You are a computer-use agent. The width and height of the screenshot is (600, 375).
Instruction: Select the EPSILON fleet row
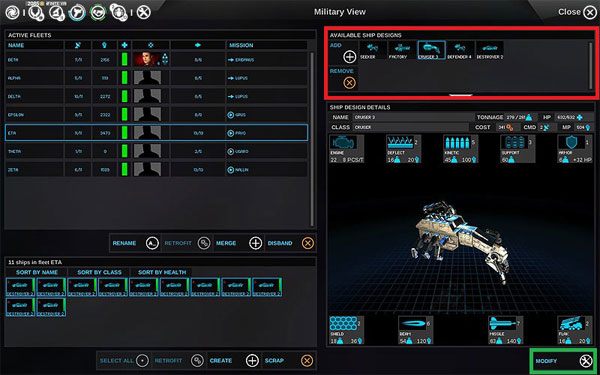(157, 115)
